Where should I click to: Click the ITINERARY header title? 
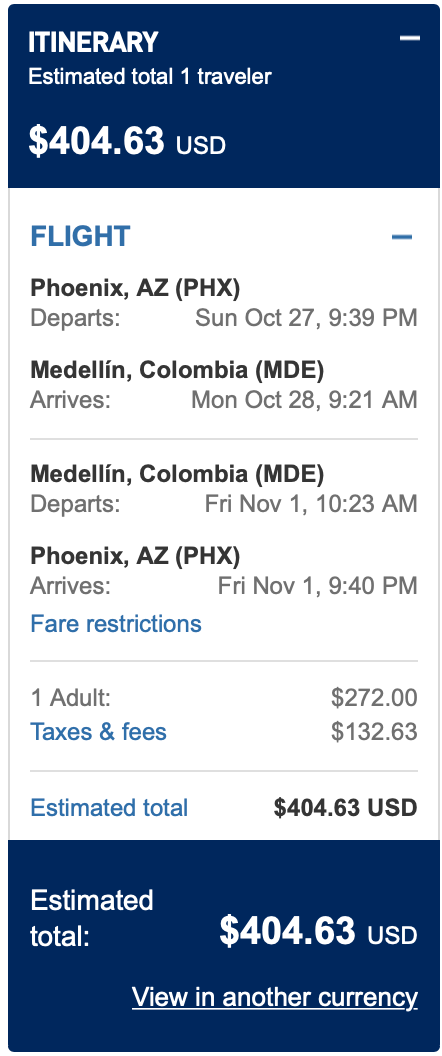(93, 42)
